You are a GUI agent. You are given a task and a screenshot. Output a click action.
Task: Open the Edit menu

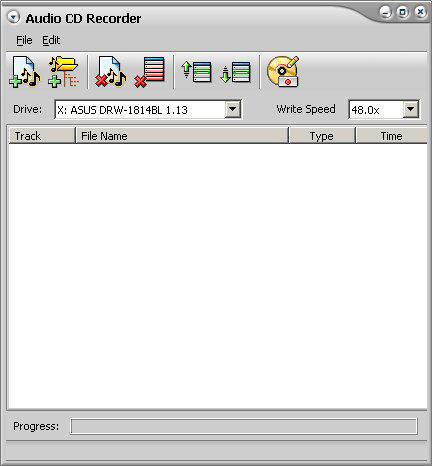pyautogui.click(x=51, y=40)
